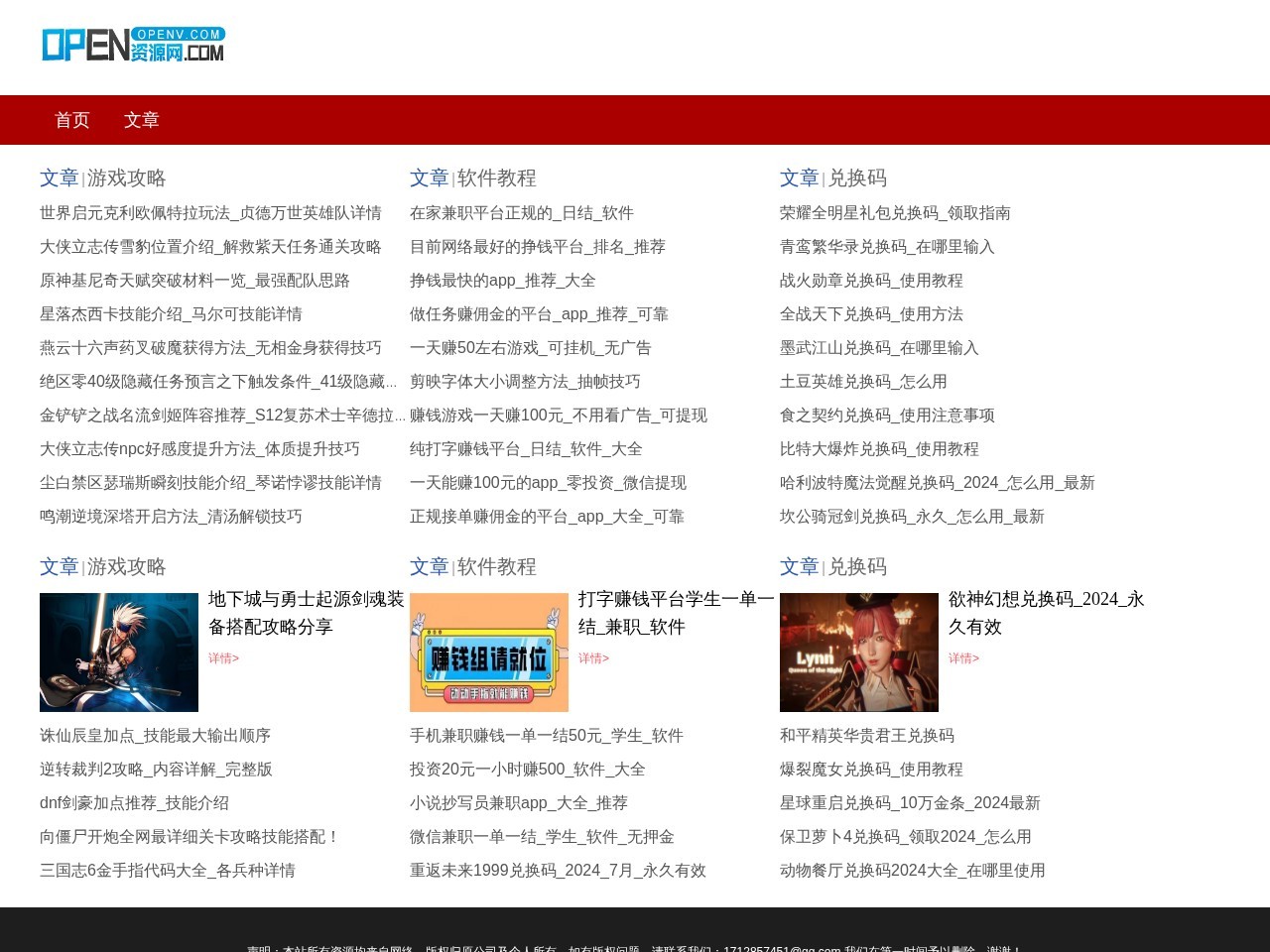This screenshot has height=952, width=1270.
Task: Open 世界启元克利欧佩特拉玩法 article
Action: click(210, 213)
